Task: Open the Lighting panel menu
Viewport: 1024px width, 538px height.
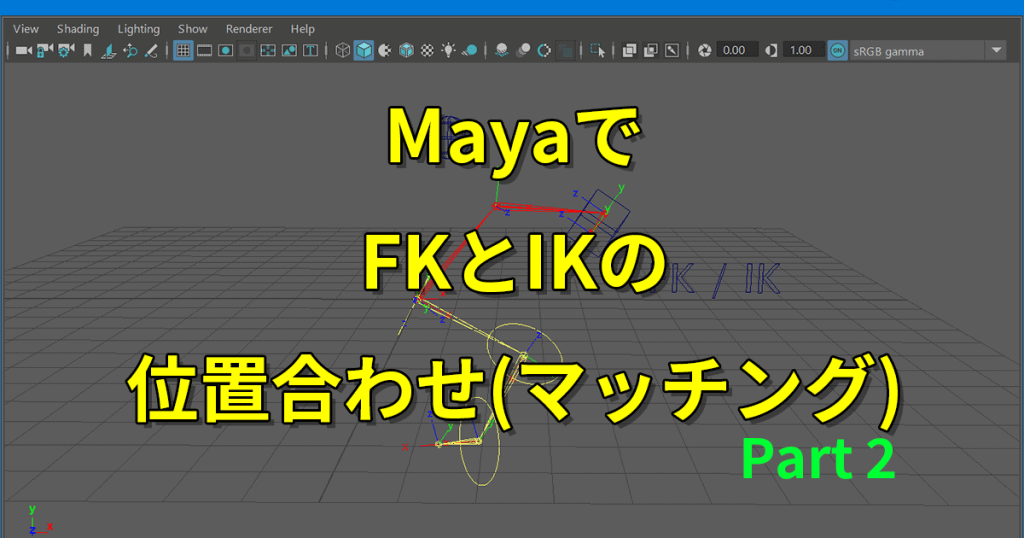Action: tap(138, 29)
